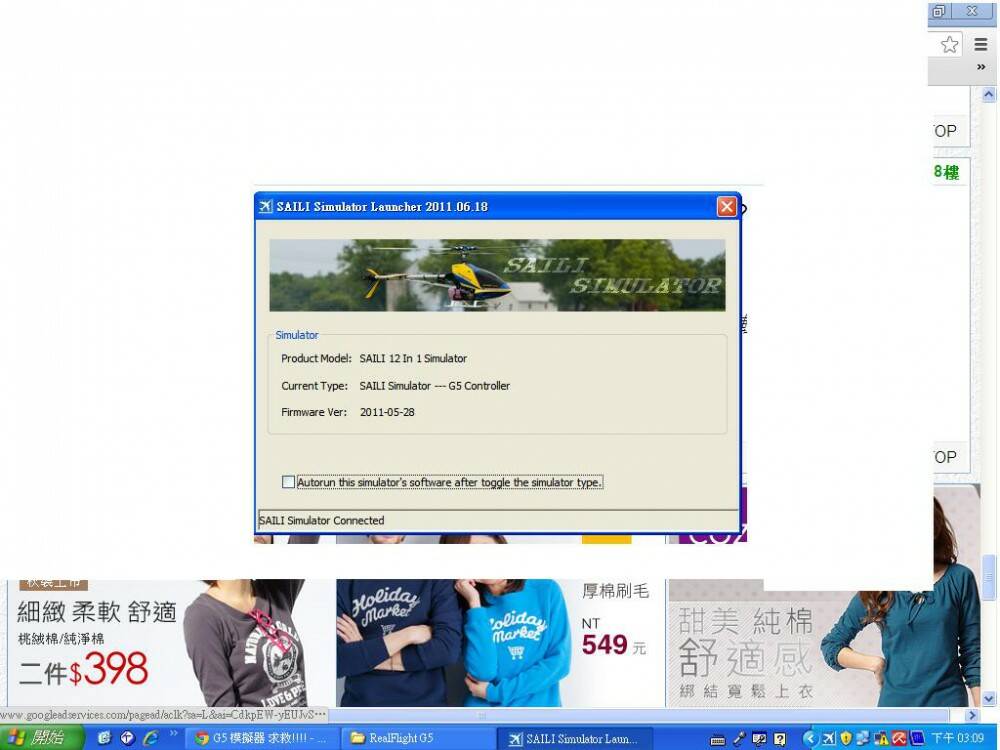Click the SAILI airplane tray icon
The image size is (1000, 750).
(828, 739)
